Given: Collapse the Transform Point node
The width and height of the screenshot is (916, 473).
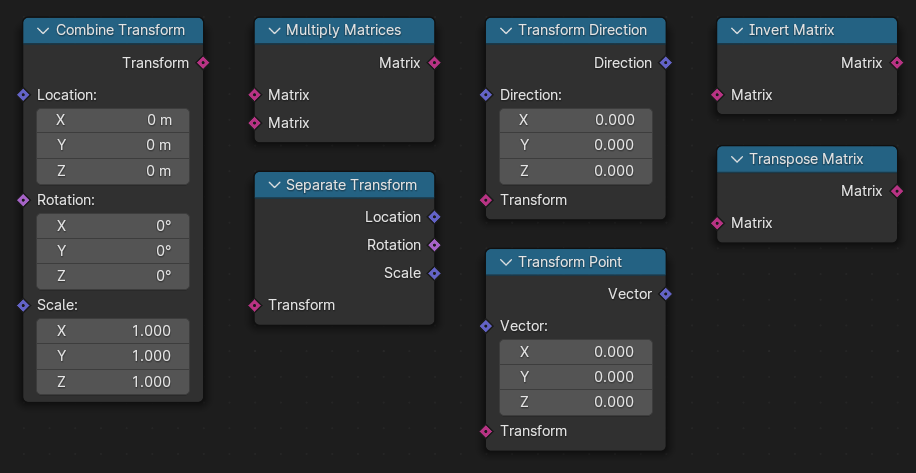Looking at the screenshot, I should [505, 262].
